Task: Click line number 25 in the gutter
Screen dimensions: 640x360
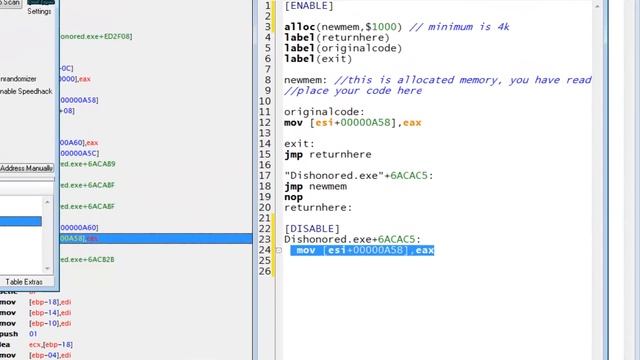Action: pos(264,260)
